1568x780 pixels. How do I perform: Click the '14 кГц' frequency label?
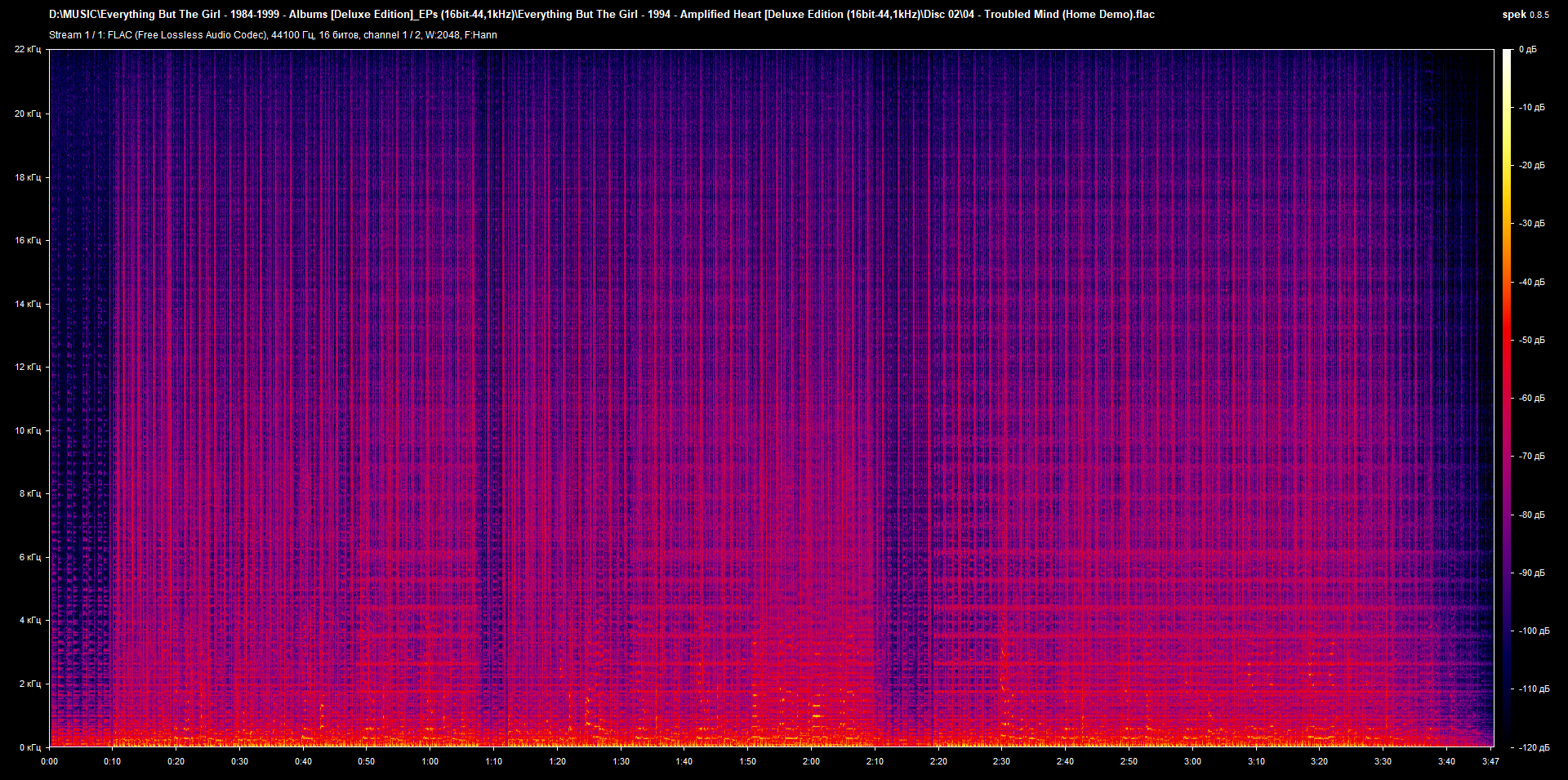coord(28,304)
